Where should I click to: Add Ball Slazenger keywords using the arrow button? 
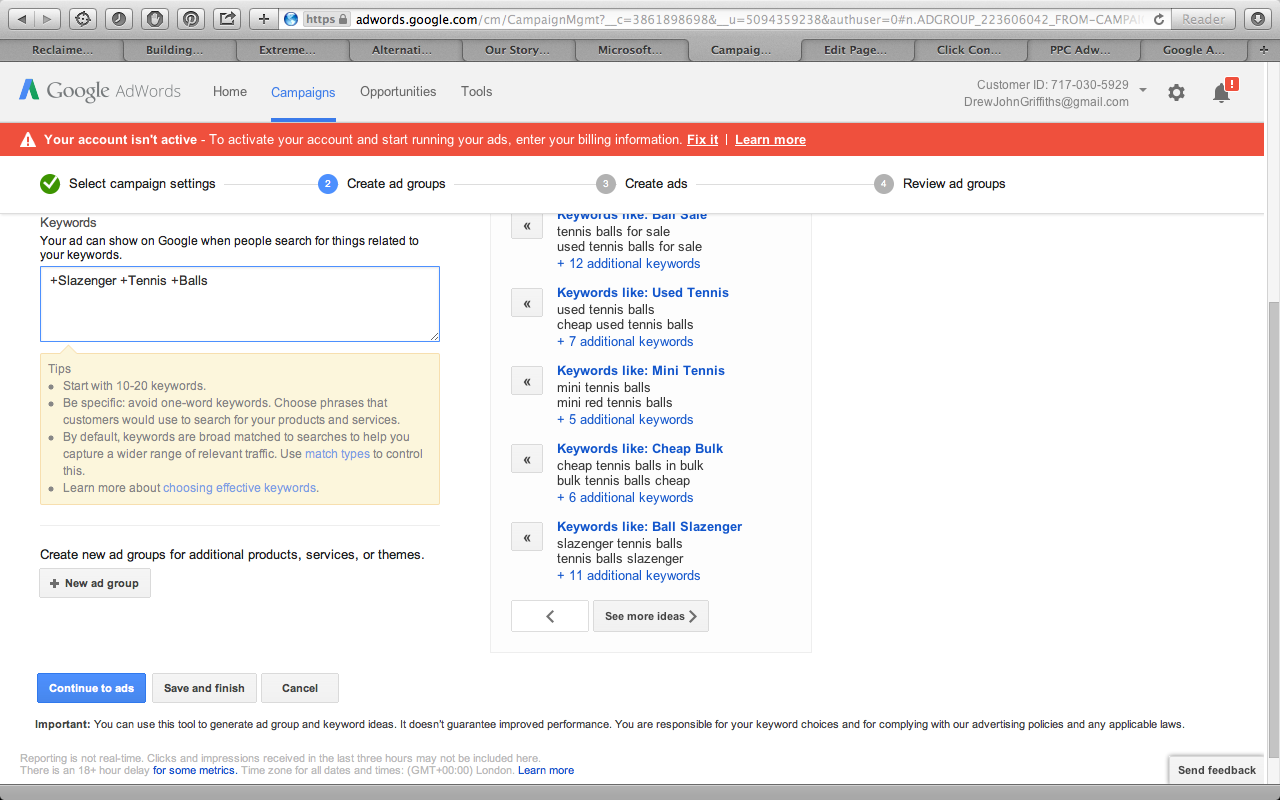[x=527, y=537]
